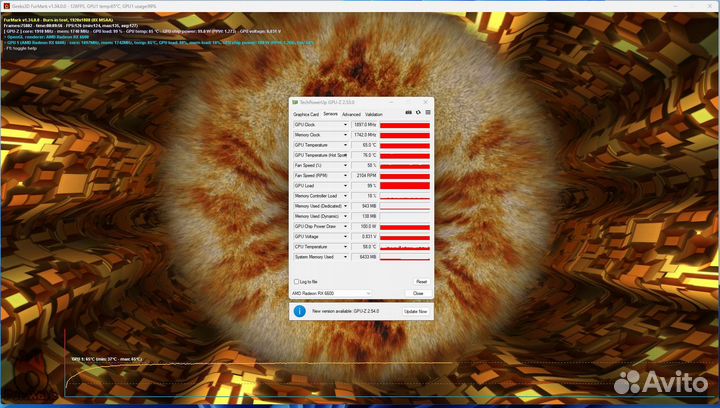Click the GPU Load value 99 %
720x408 pixels.
point(365,186)
